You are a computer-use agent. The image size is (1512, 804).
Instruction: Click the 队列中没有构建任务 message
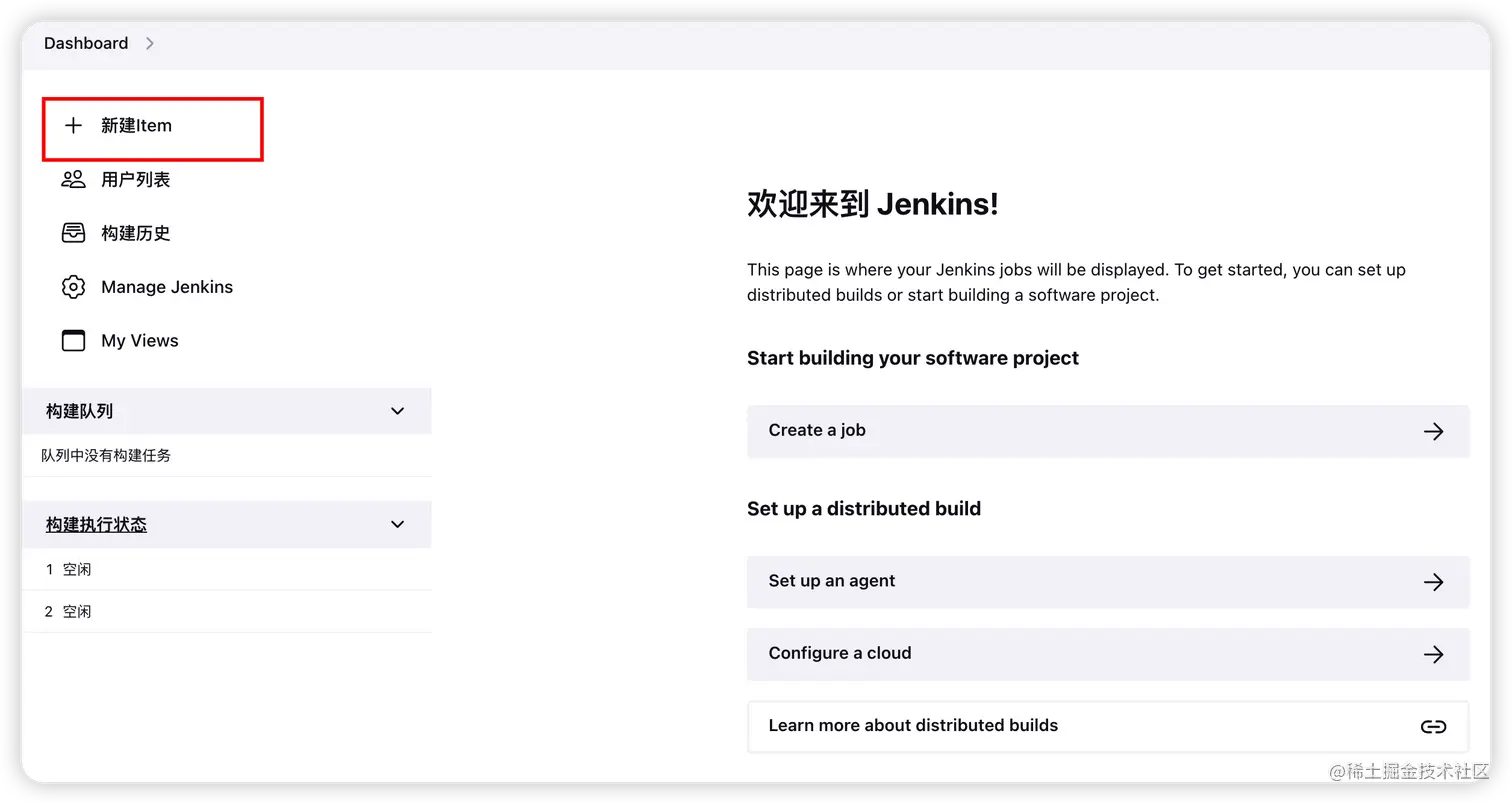(106, 455)
